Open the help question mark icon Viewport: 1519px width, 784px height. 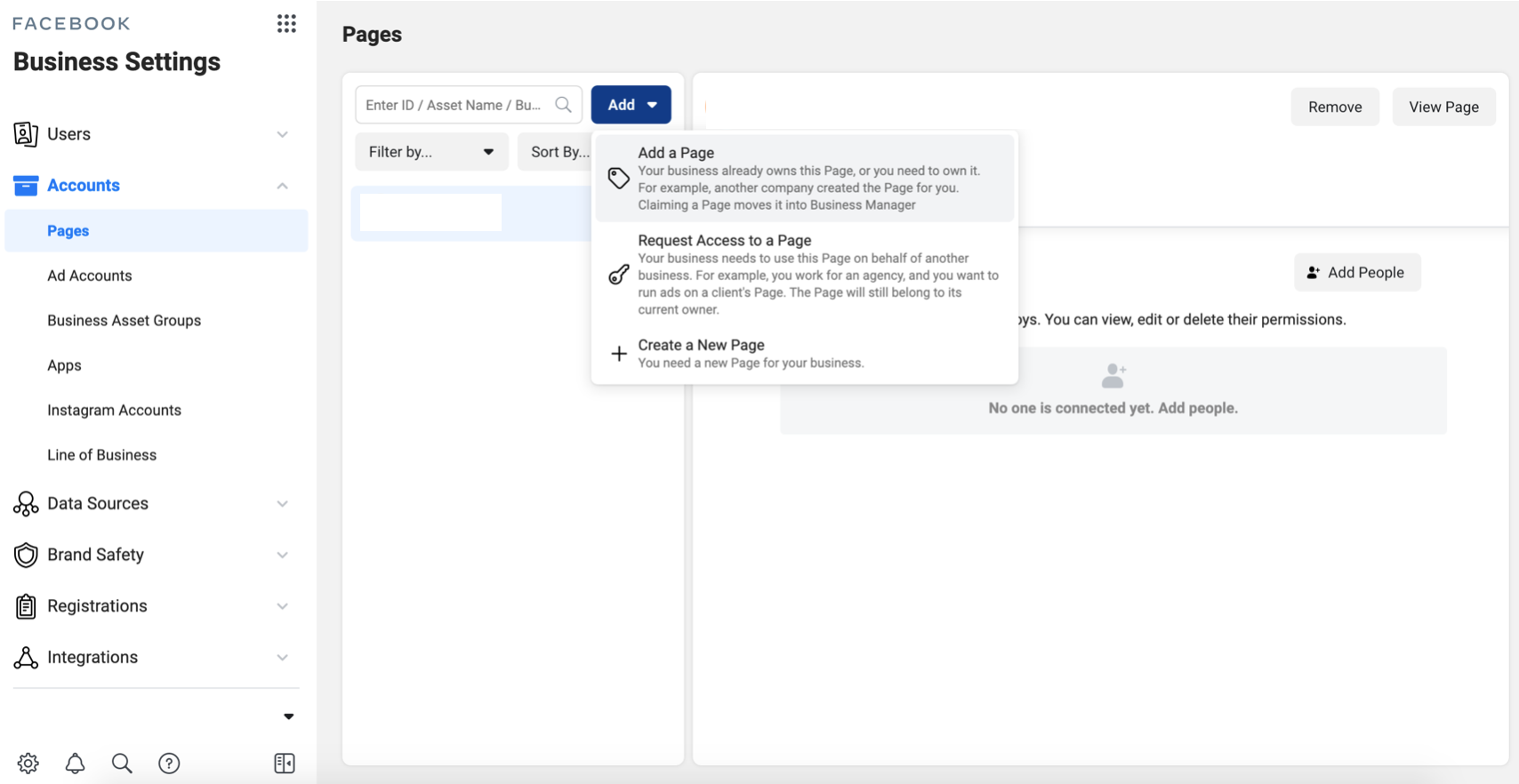tap(169, 764)
